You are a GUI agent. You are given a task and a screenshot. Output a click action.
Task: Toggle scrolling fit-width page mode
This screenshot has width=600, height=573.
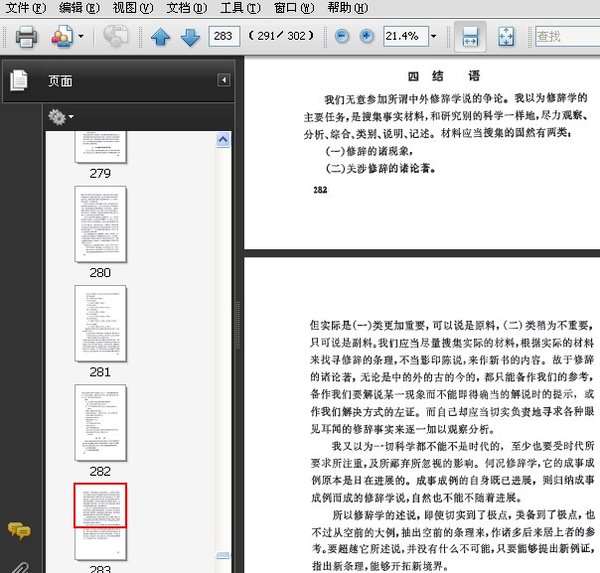click(472, 37)
